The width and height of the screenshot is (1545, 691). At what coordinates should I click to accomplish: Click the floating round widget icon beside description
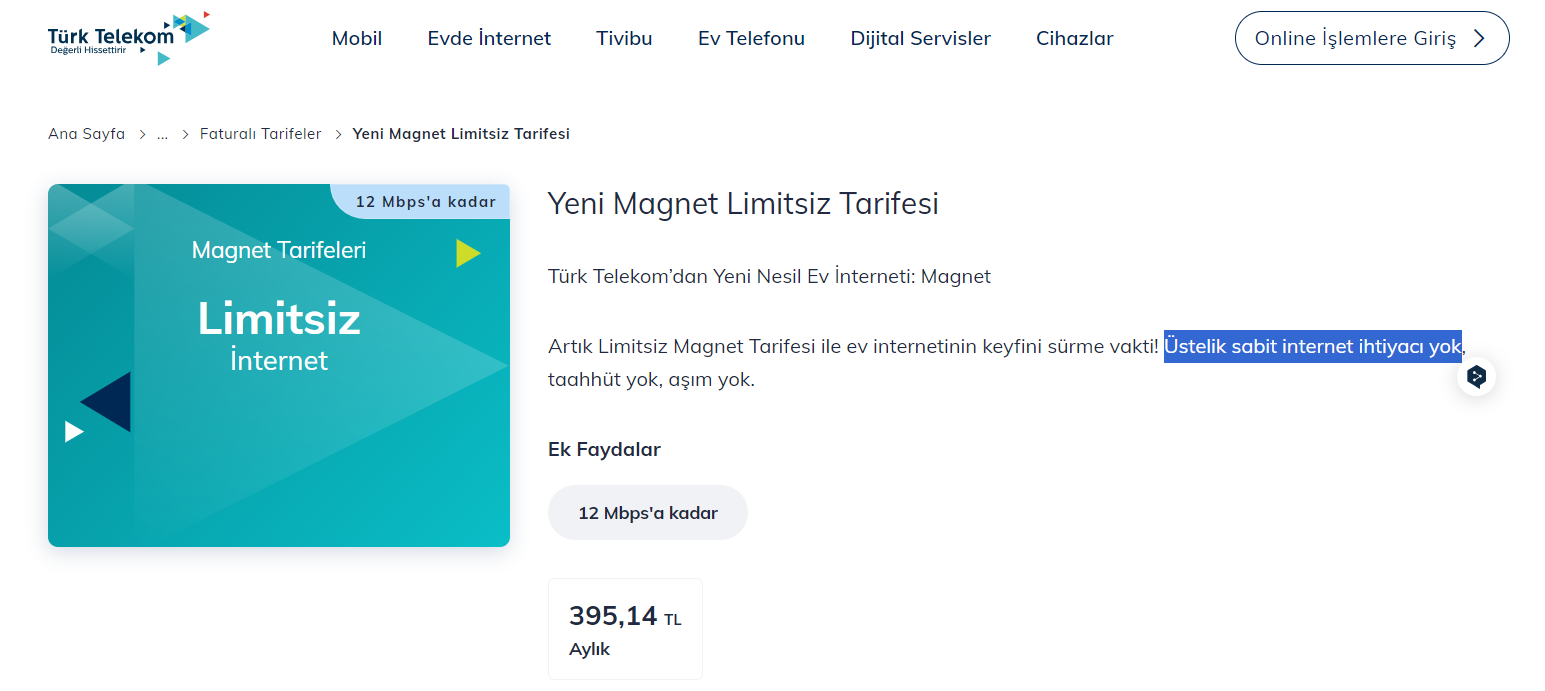(1477, 377)
